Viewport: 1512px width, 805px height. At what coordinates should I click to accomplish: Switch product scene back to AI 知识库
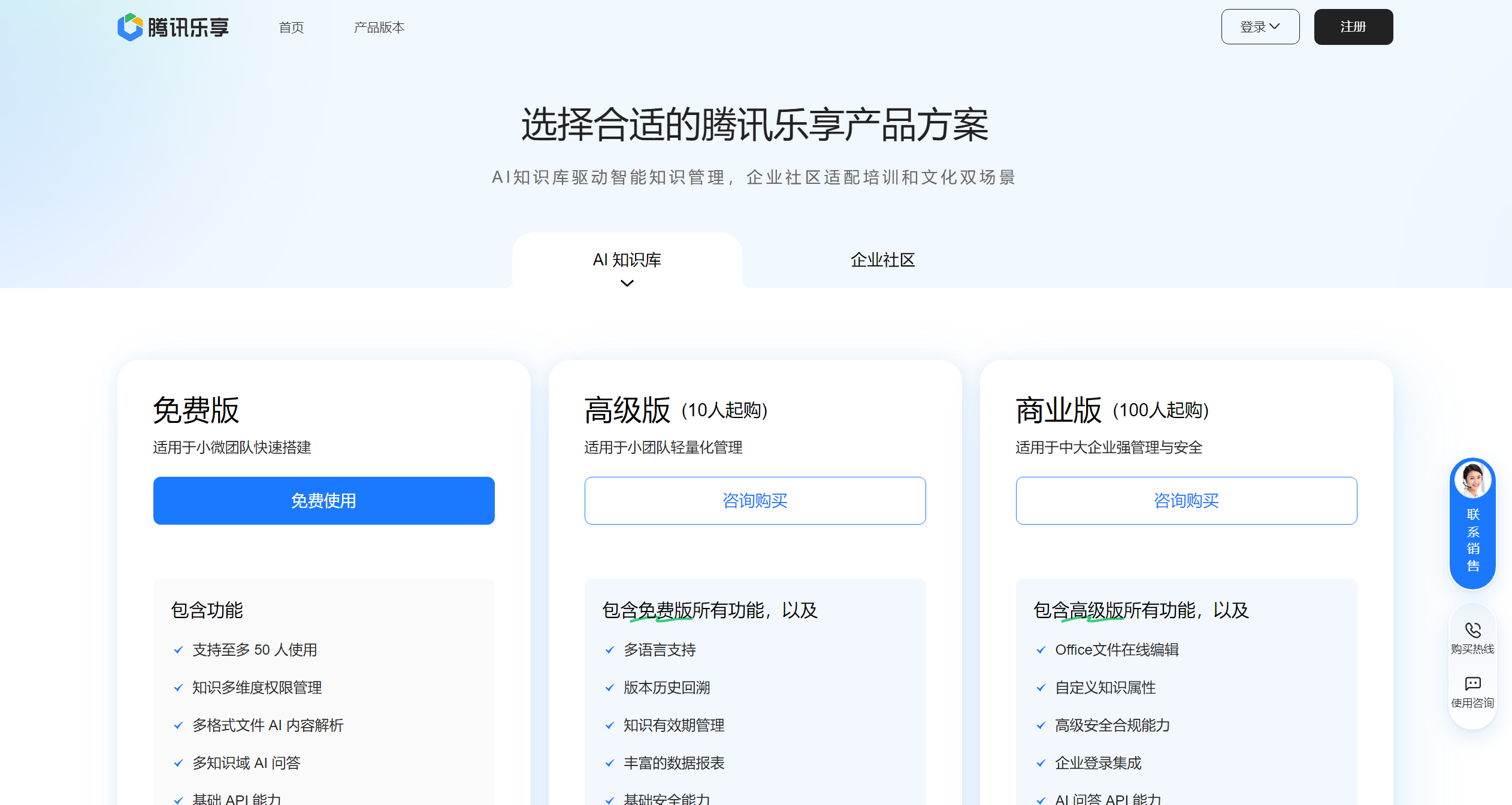[x=627, y=260]
